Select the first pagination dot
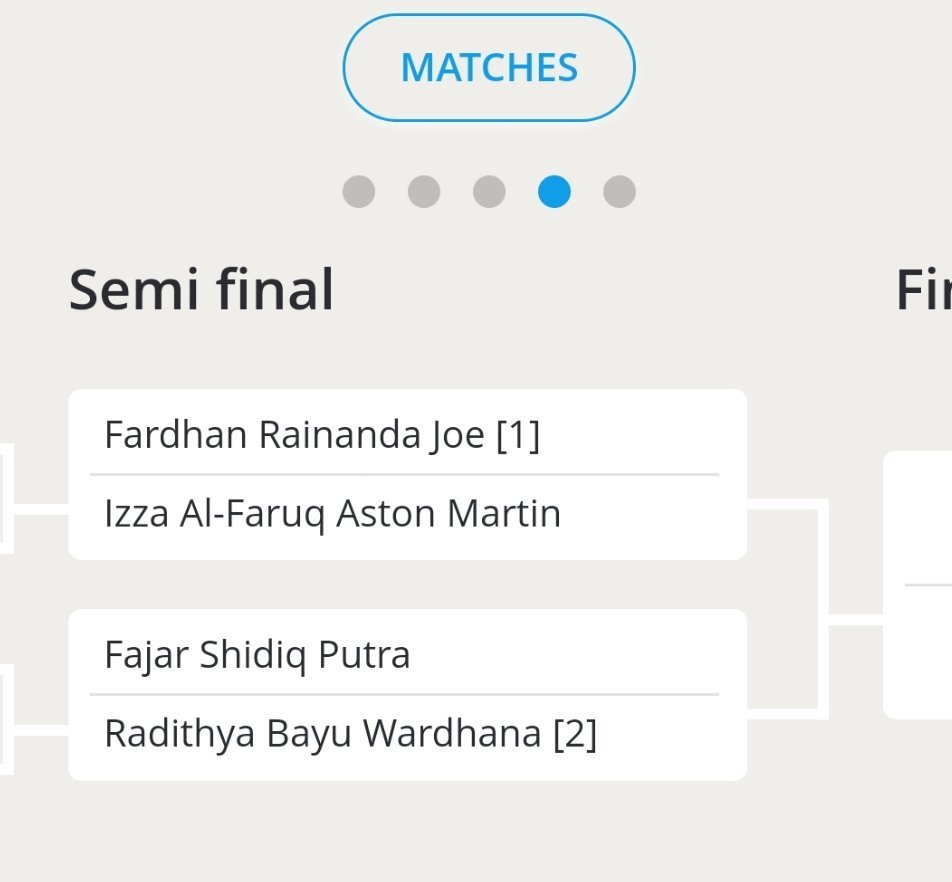 [x=359, y=191]
